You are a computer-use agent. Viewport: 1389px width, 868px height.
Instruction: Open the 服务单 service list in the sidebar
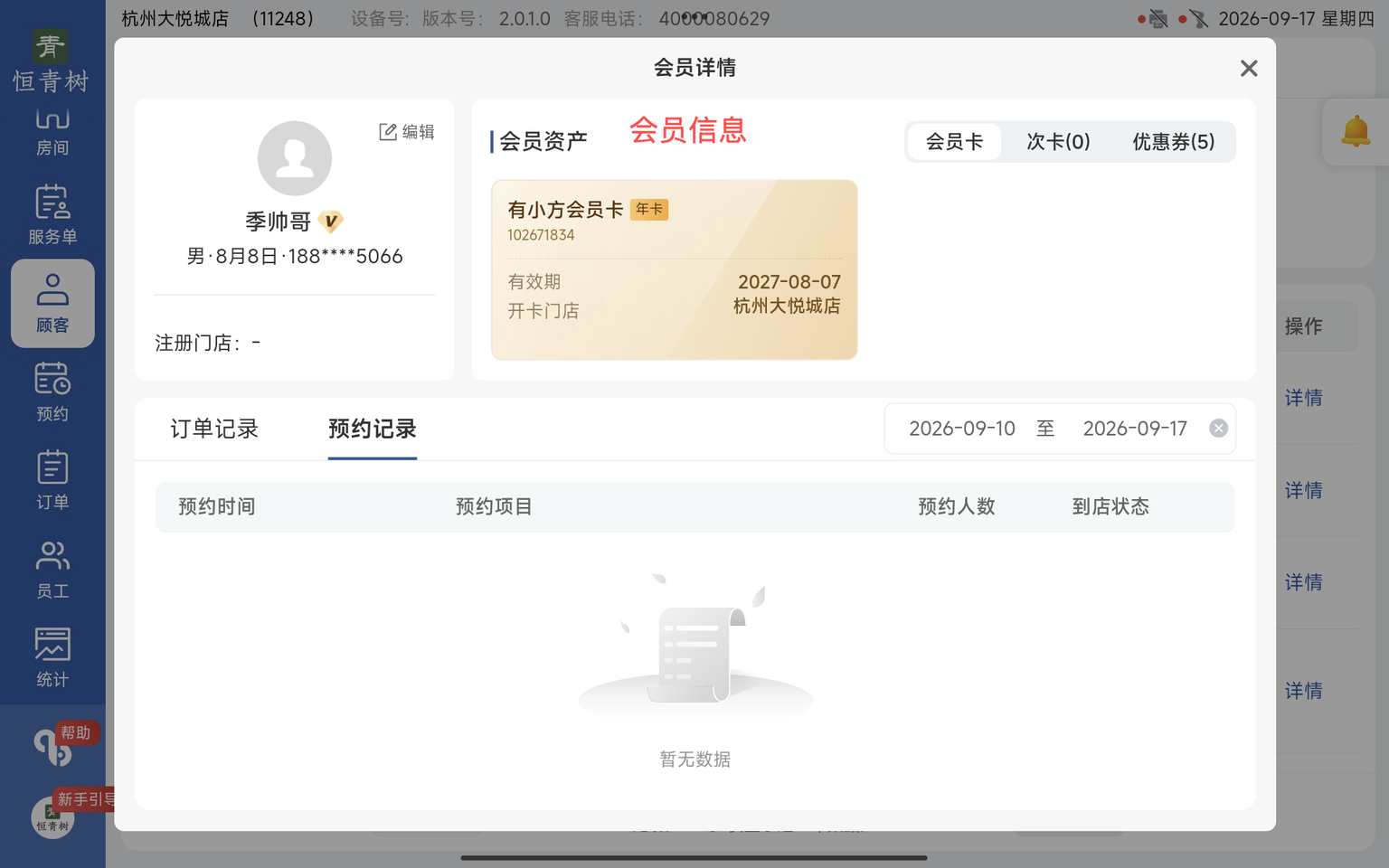click(x=52, y=214)
